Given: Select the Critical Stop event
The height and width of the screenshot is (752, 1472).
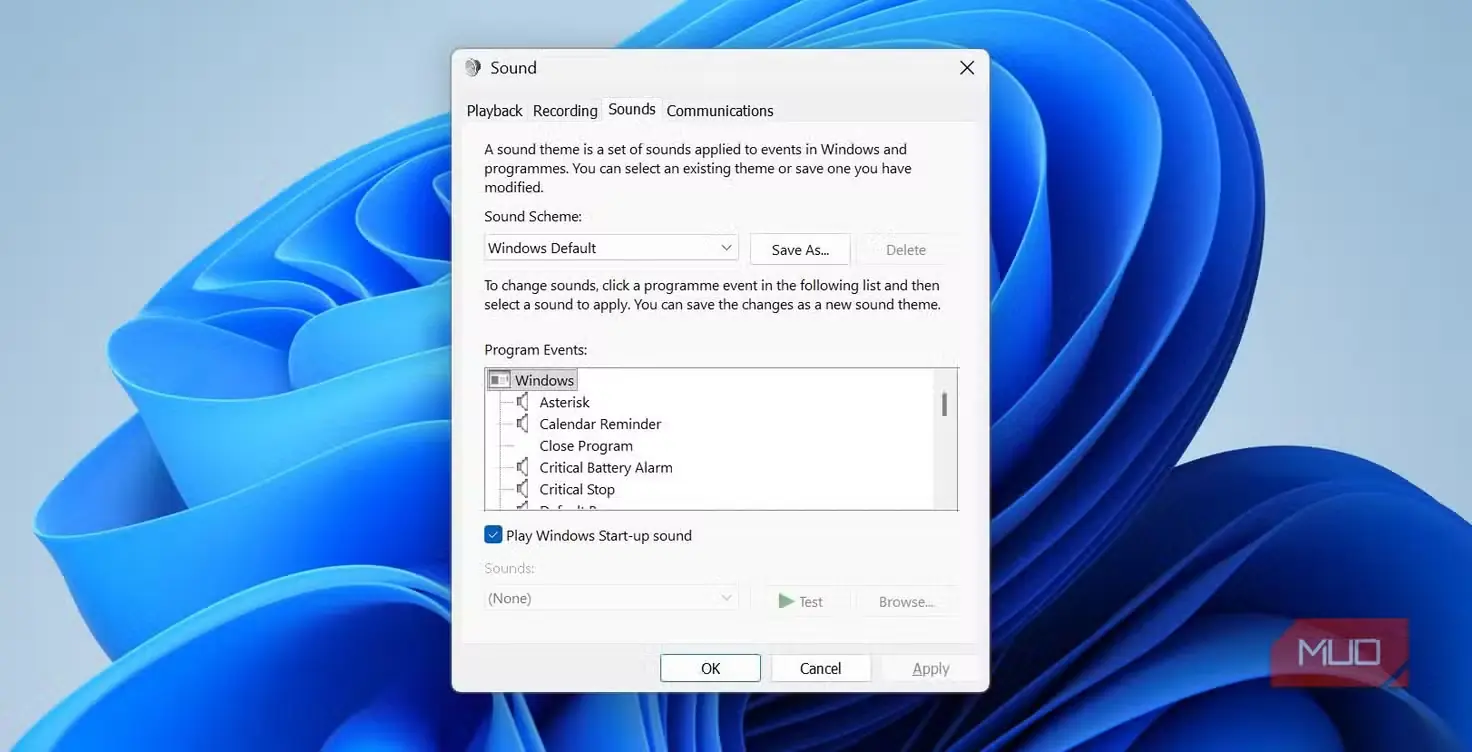Looking at the screenshot, I should click(x=577, y=489).
